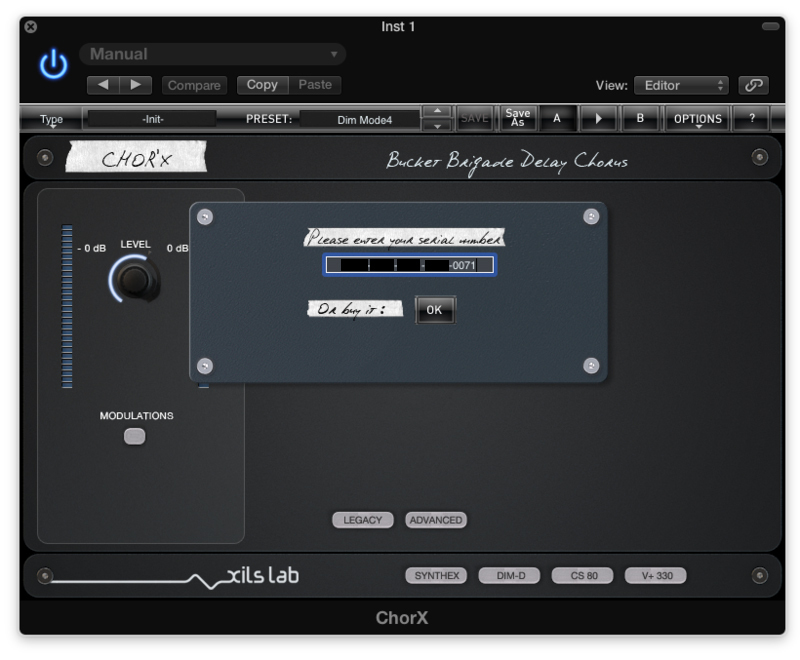Click the CHOR'X logo label
Viewport: 800px width, 660px height.
tap(136, 157)
